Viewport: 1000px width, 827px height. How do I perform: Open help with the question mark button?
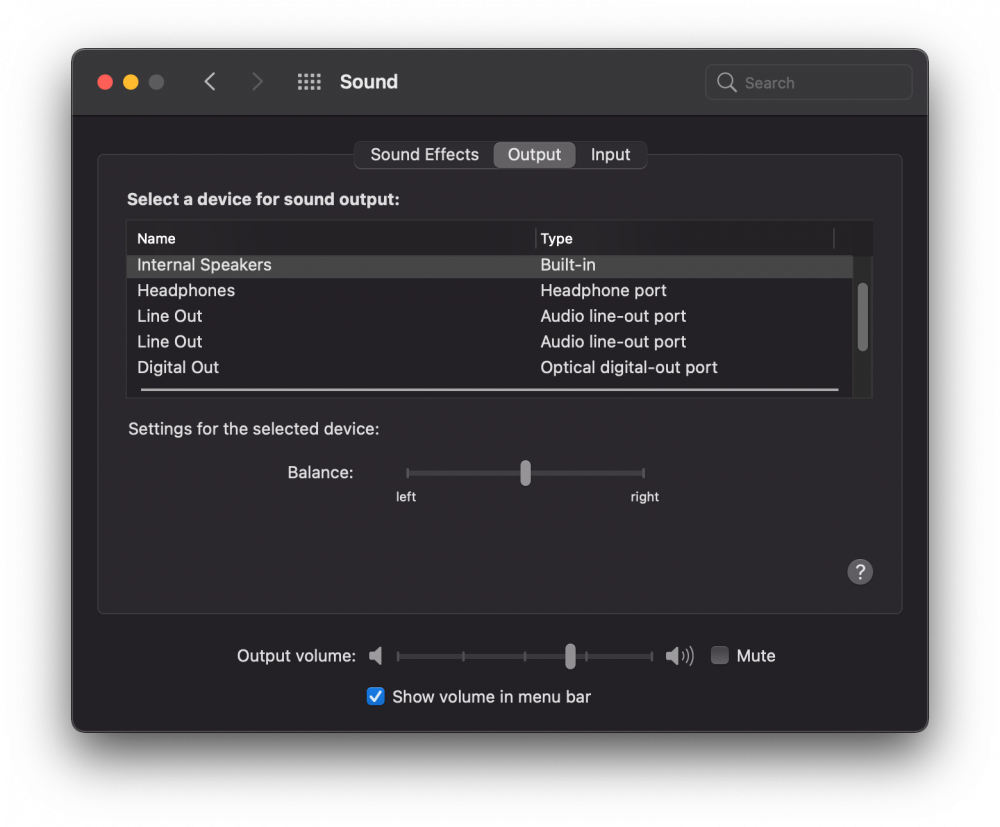point(860,571)
